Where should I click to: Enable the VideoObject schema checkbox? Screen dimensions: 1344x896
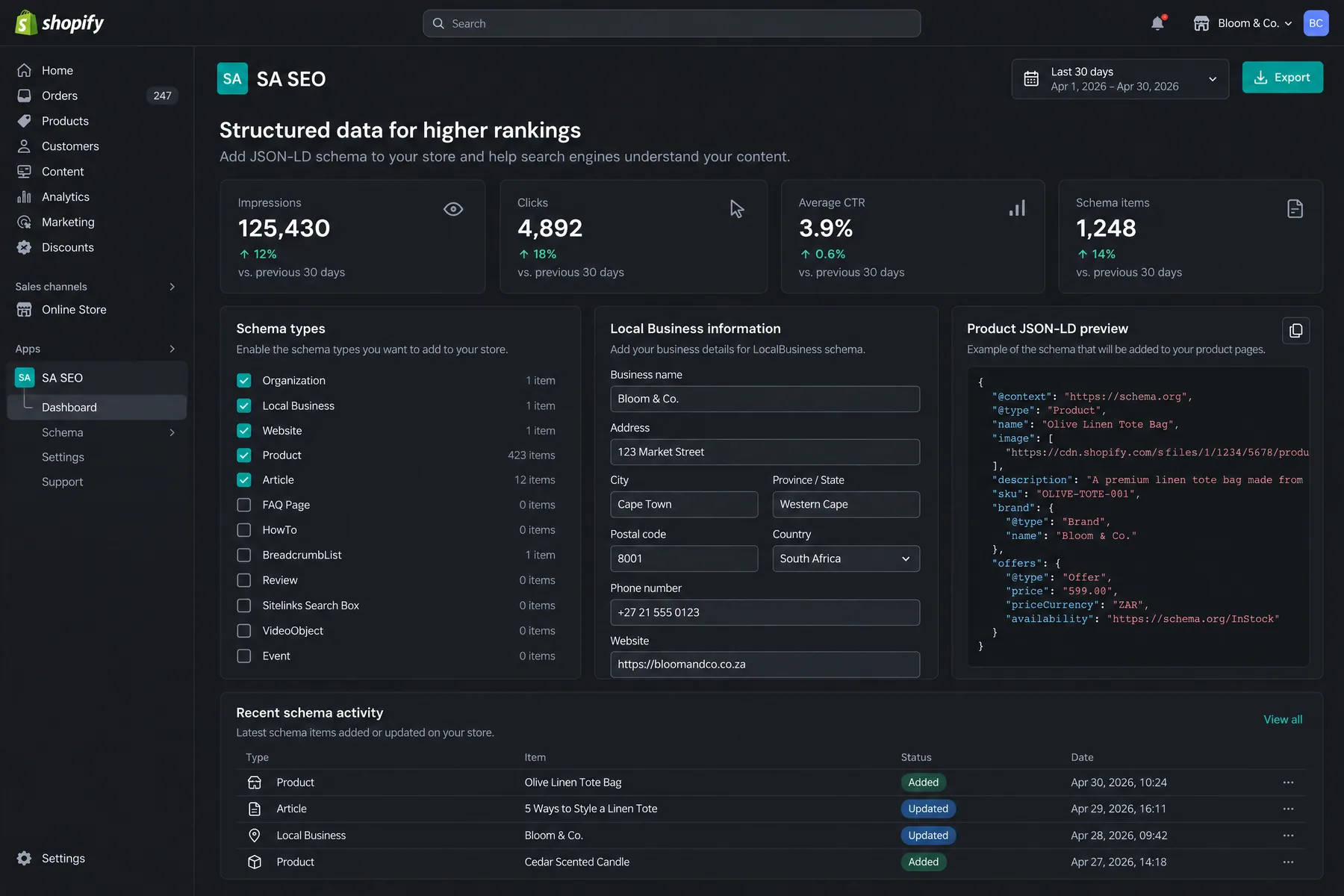click(x=244, y=631)
